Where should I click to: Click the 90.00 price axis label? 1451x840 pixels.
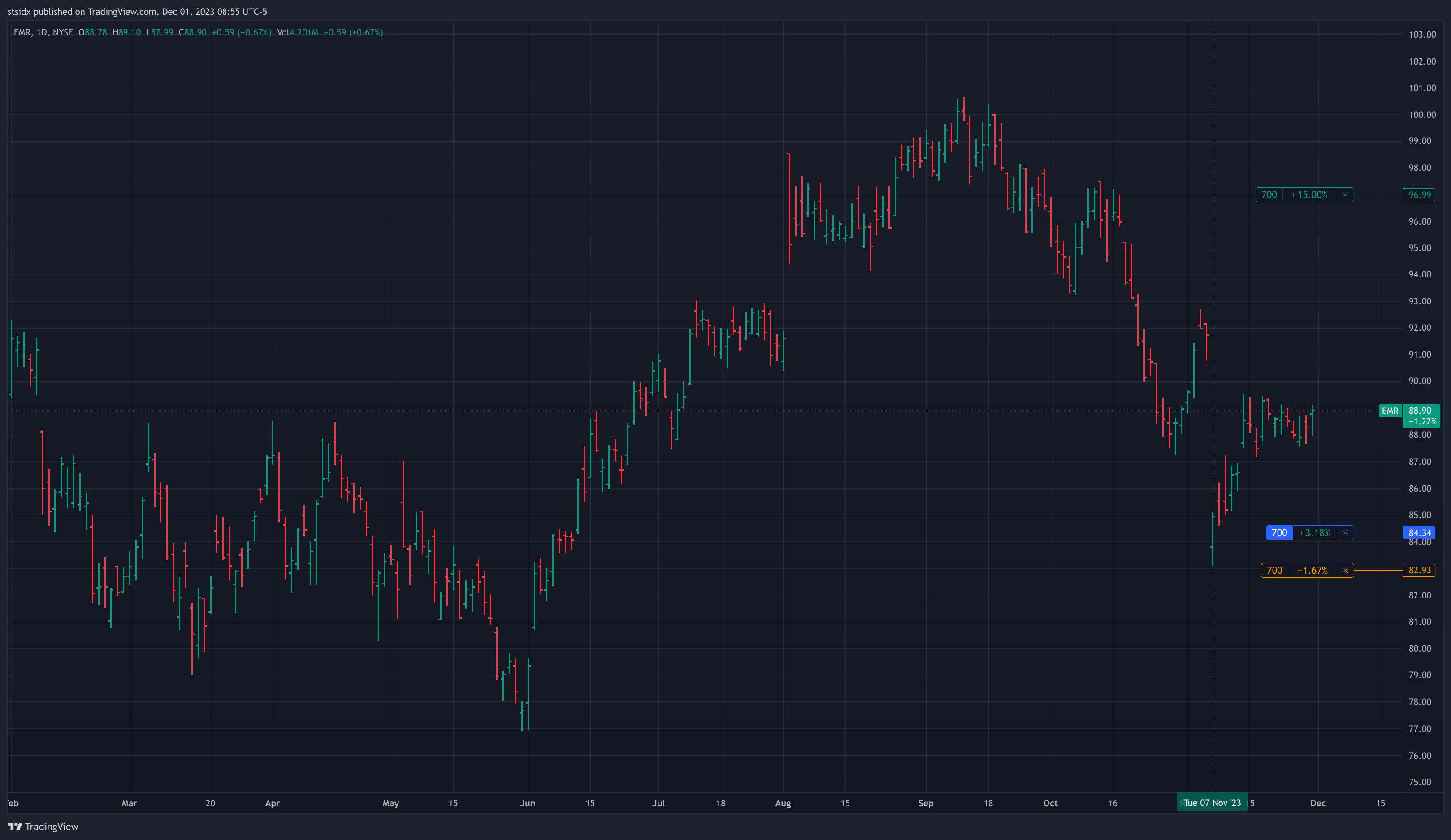pos(1420,381)
